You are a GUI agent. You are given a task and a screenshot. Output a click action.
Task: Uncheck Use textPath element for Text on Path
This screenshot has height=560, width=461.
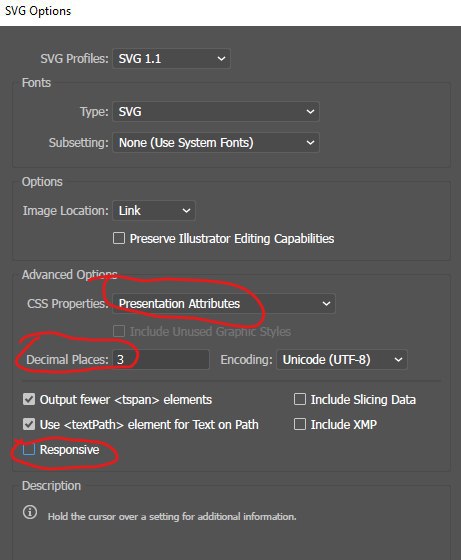29,424
